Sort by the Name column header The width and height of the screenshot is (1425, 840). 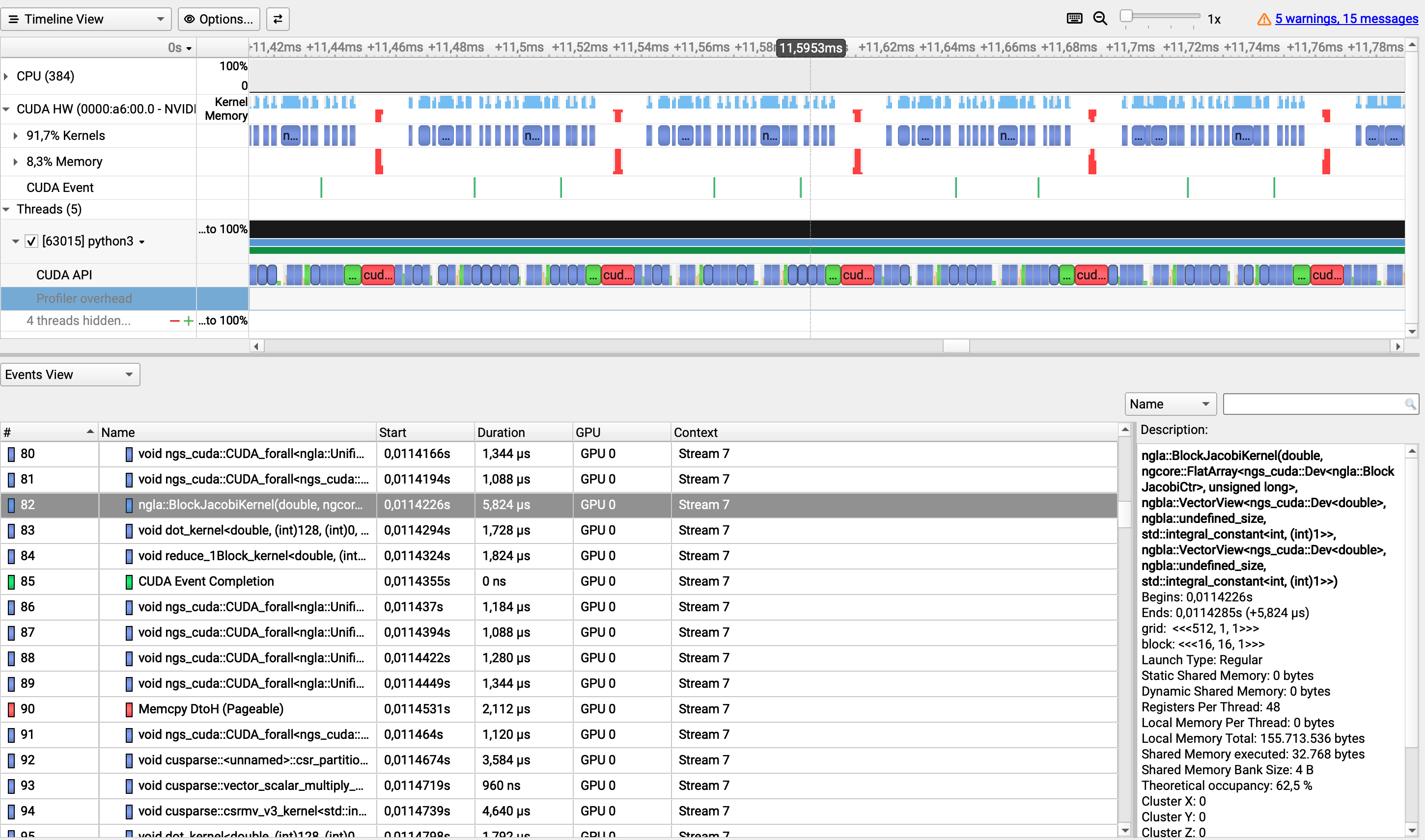coord(237,432)
